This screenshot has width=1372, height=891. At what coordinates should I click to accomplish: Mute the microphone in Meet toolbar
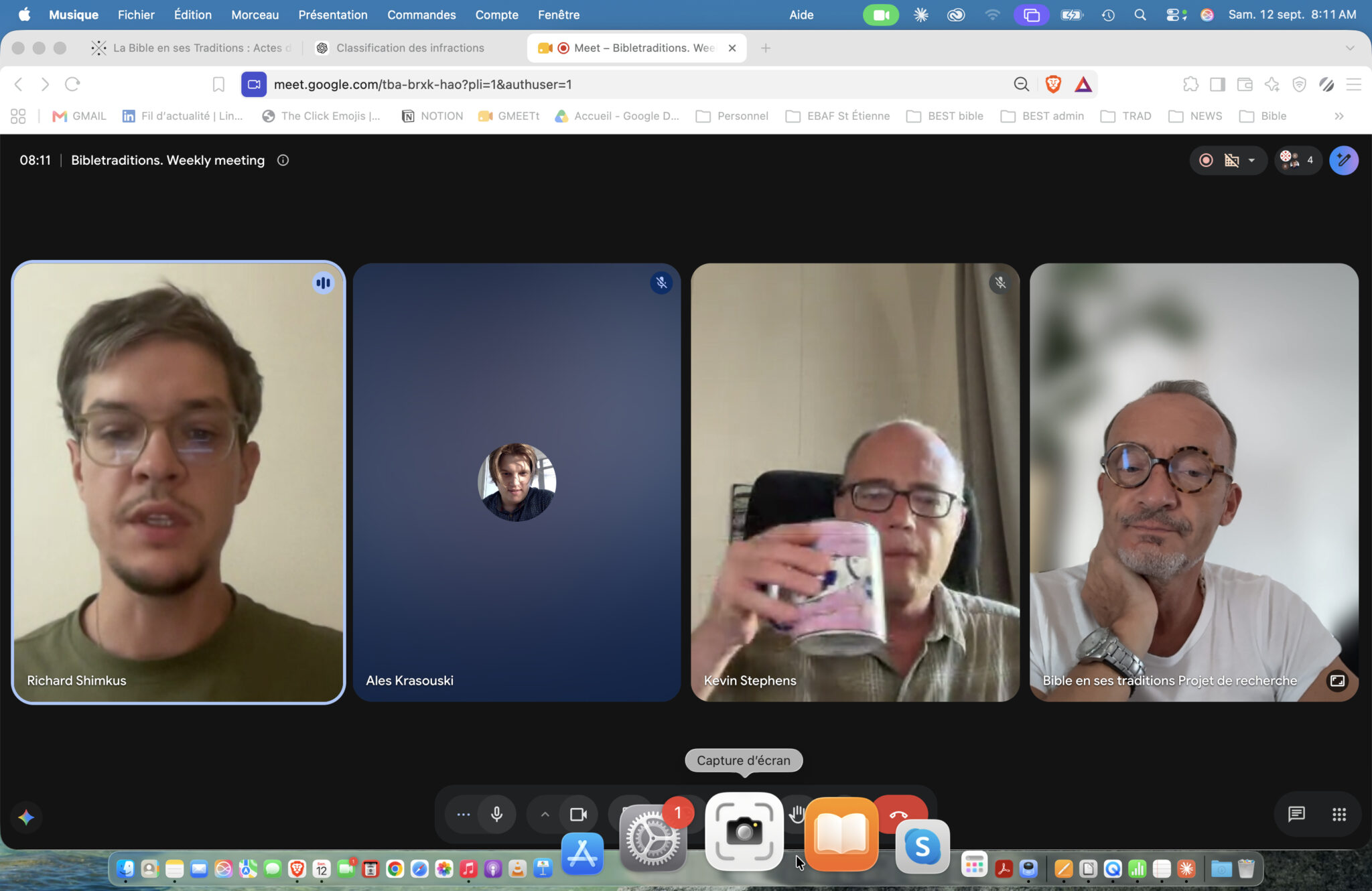point(496,814)
